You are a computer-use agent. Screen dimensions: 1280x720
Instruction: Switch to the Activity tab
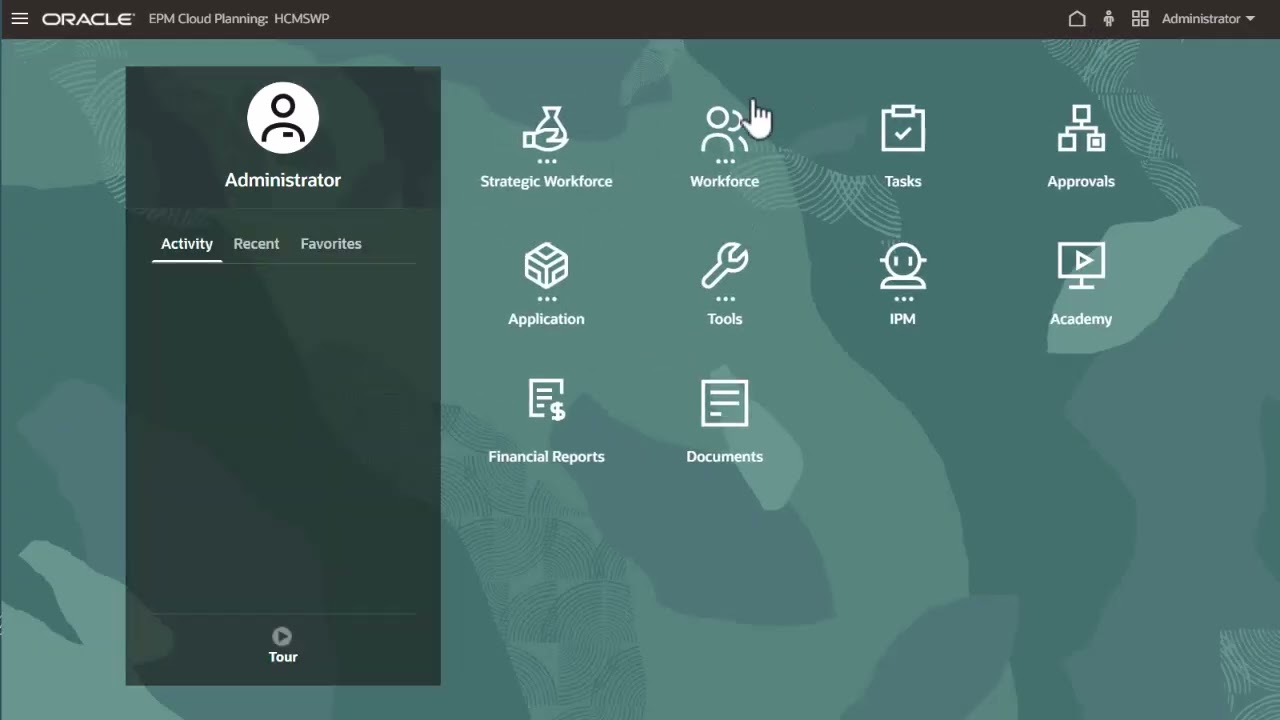pos(187,244)
